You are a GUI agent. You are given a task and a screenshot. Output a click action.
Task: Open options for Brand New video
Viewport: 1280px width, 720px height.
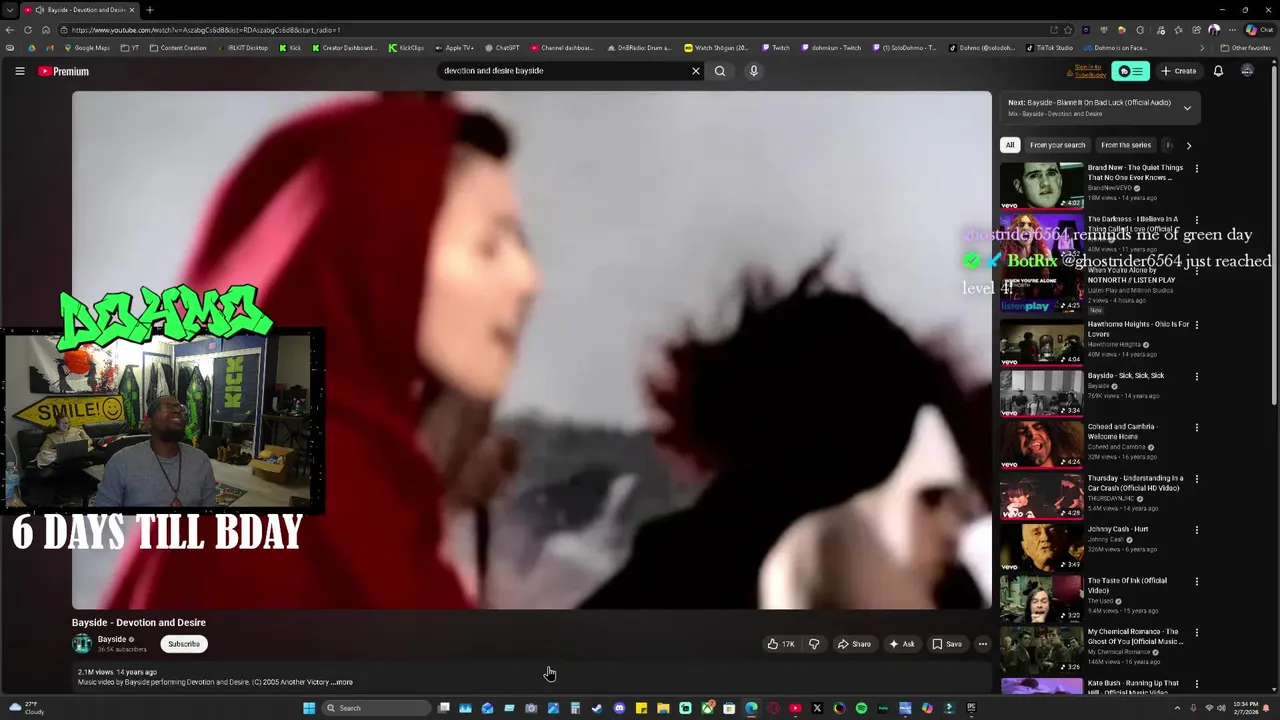(x=1197, y=169)
